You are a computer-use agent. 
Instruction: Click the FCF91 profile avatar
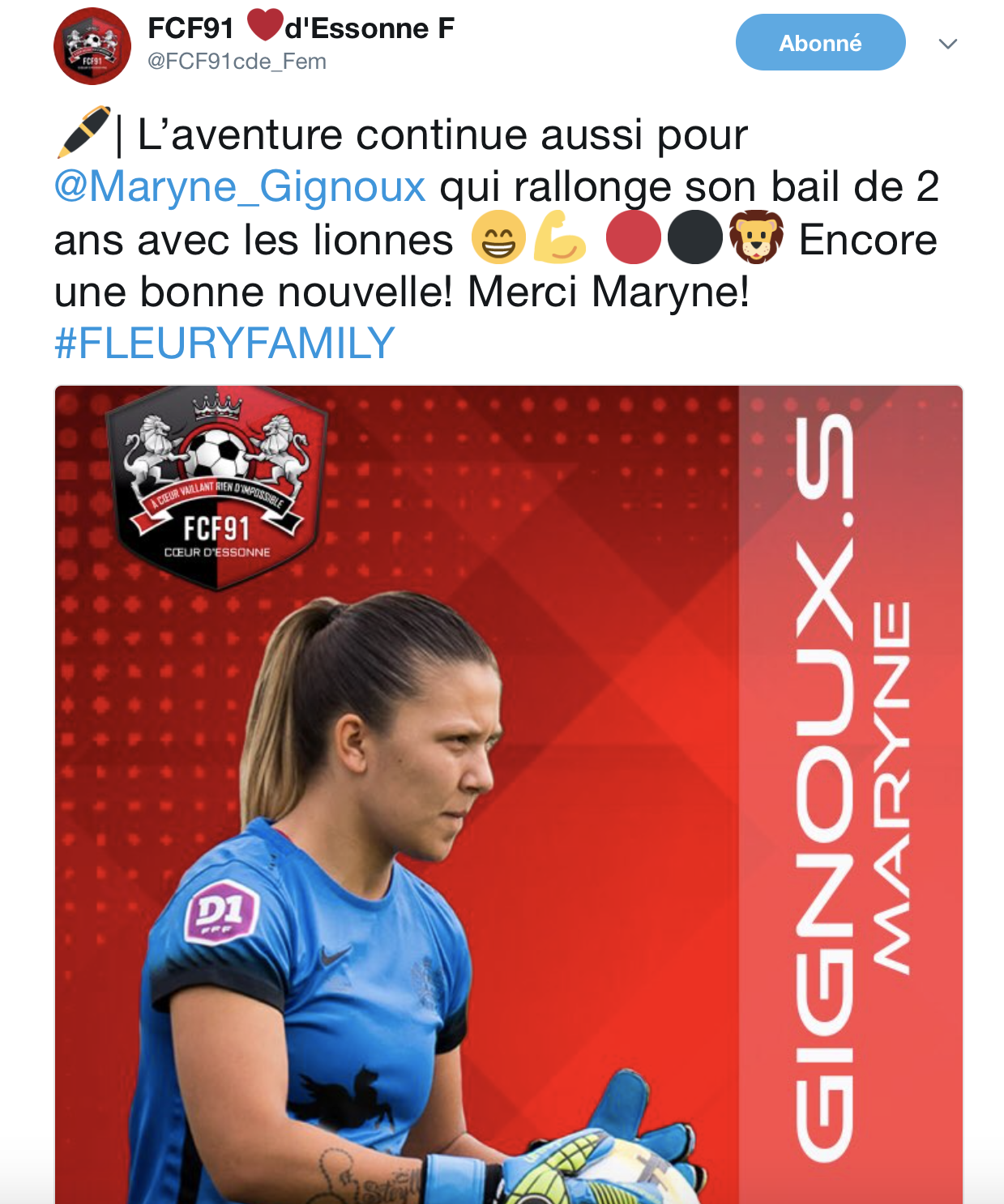click(92, 46)
